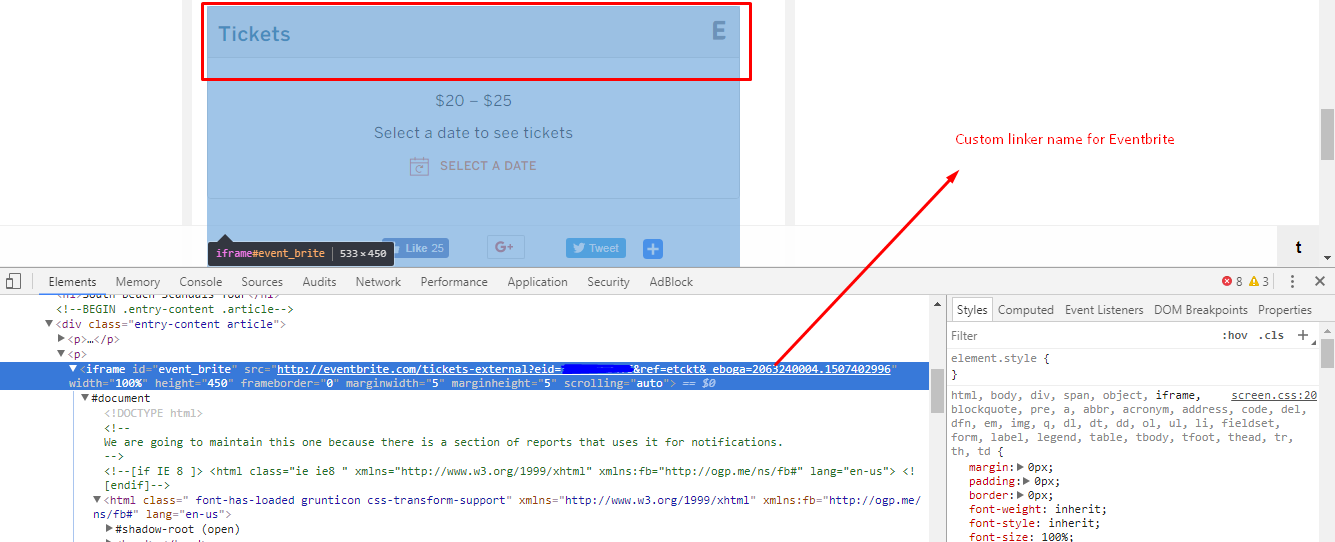
Task: Click the plus icon to add new style rule
Action: (x=1302, y=335)
